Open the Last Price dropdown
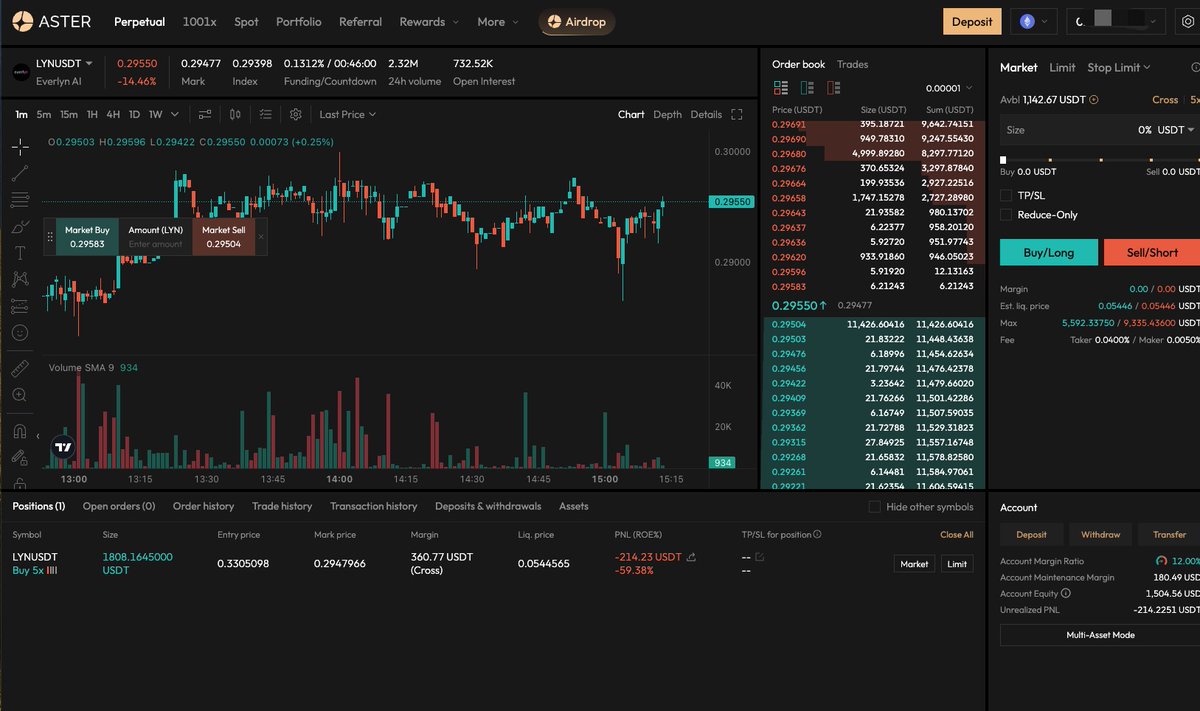1200x711 pixels. (x=347, y=114)
